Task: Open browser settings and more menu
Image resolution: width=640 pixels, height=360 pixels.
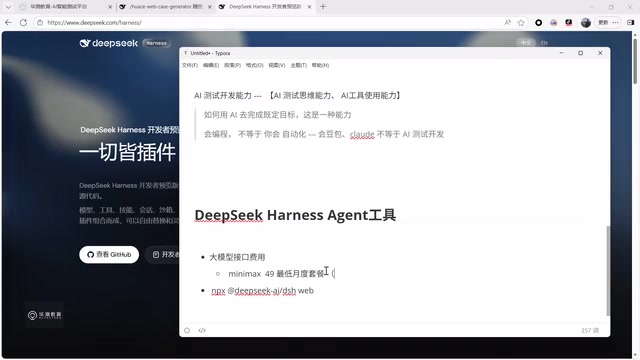Action: [616, 22]
